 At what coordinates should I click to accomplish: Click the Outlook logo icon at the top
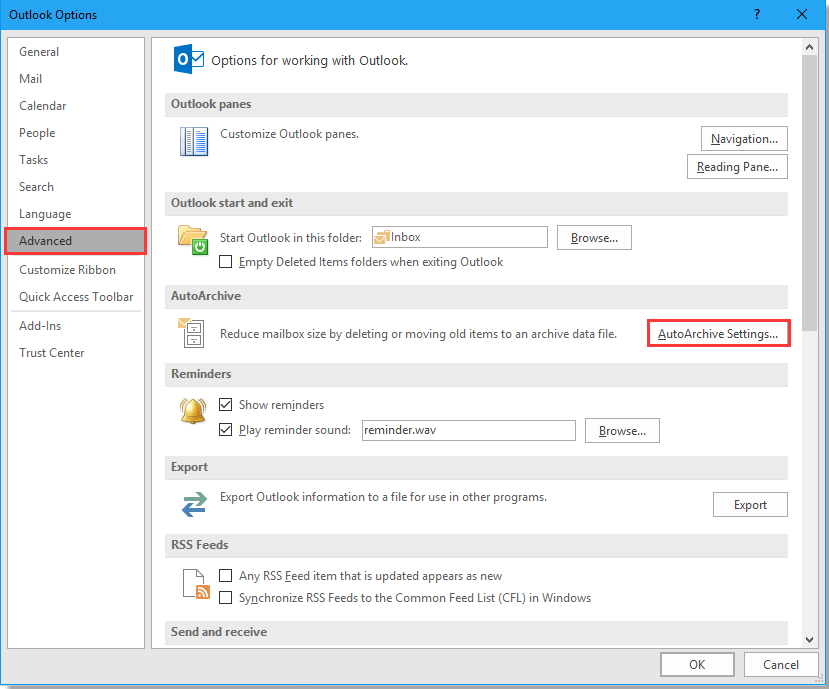point(188,59)
